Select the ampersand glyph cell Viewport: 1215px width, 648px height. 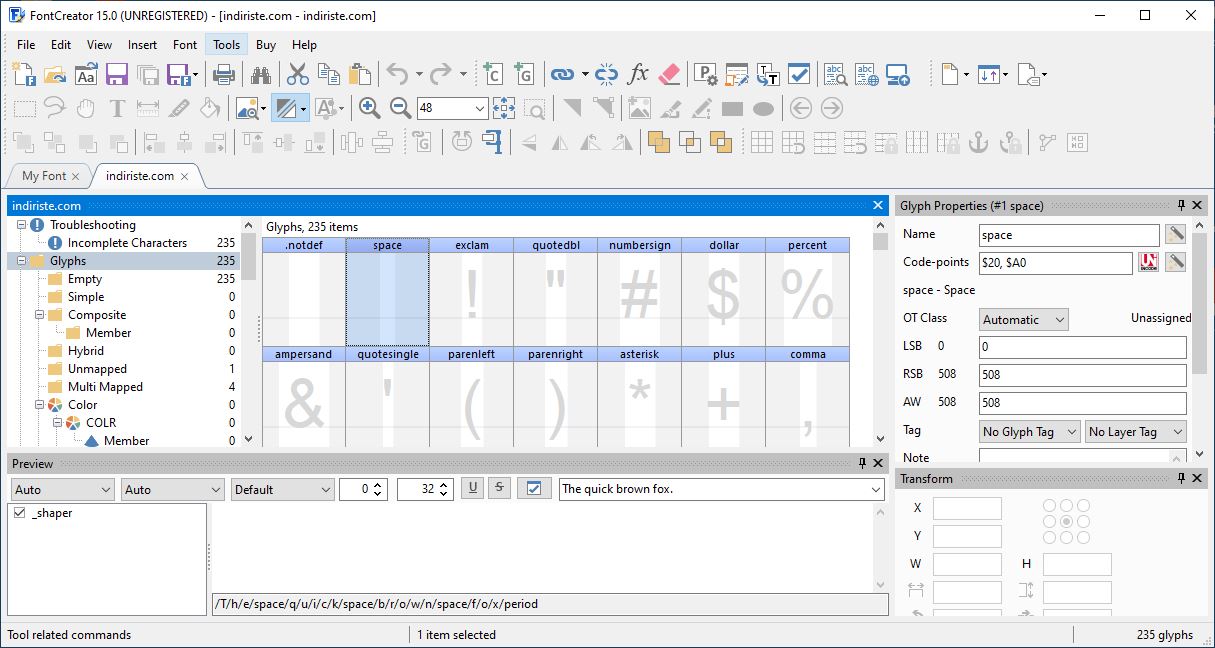(304, 397)
